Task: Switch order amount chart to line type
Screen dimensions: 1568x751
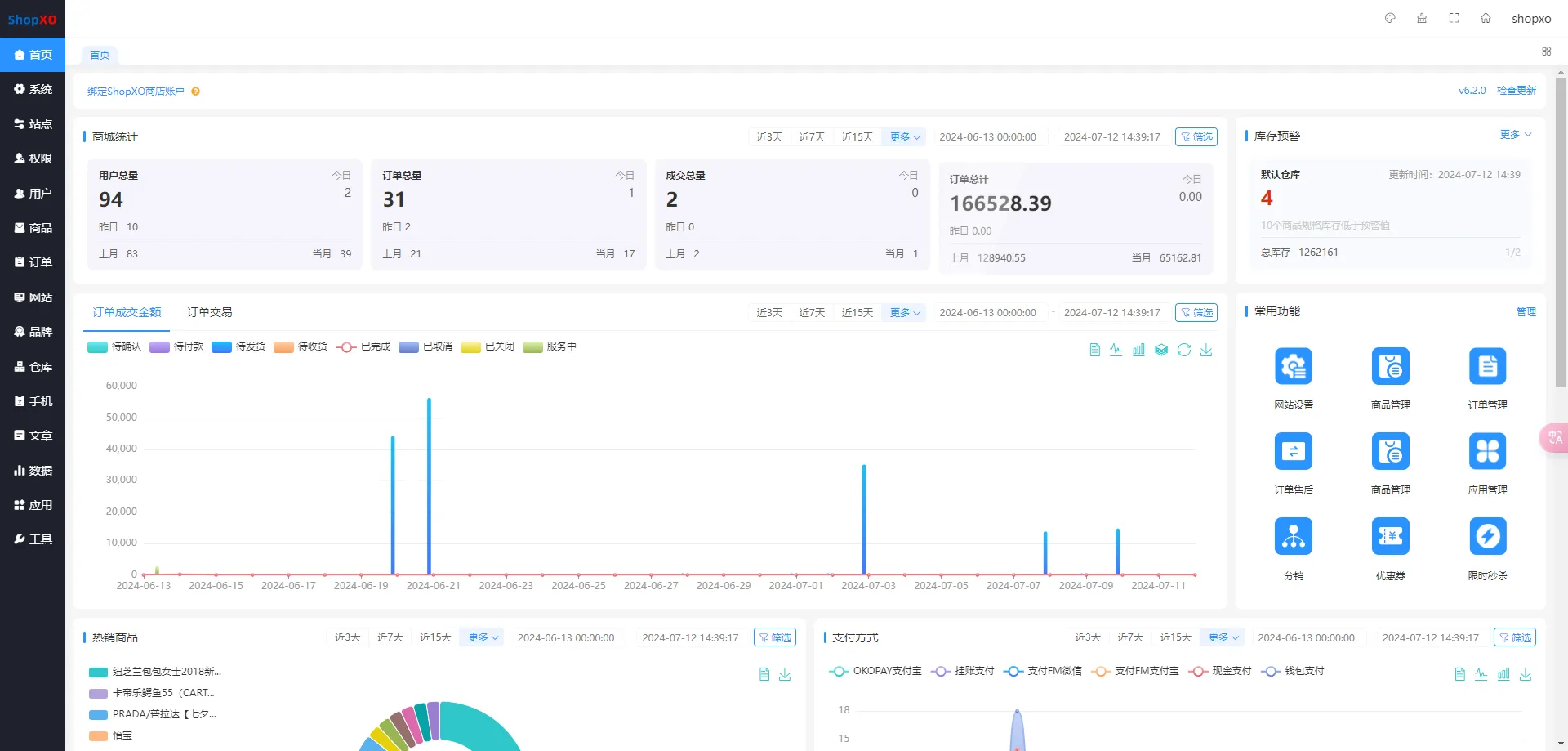Action: pyautogui.click(x=1116, y=350)
